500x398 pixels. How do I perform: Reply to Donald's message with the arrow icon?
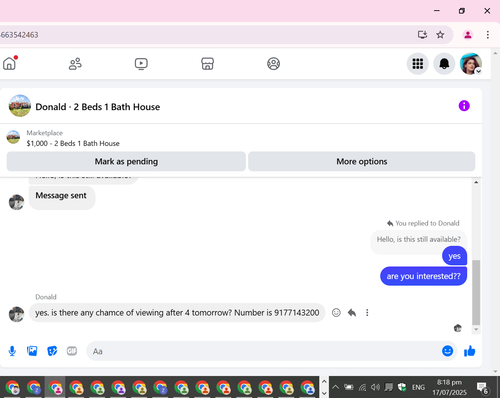tap(352, 313)
